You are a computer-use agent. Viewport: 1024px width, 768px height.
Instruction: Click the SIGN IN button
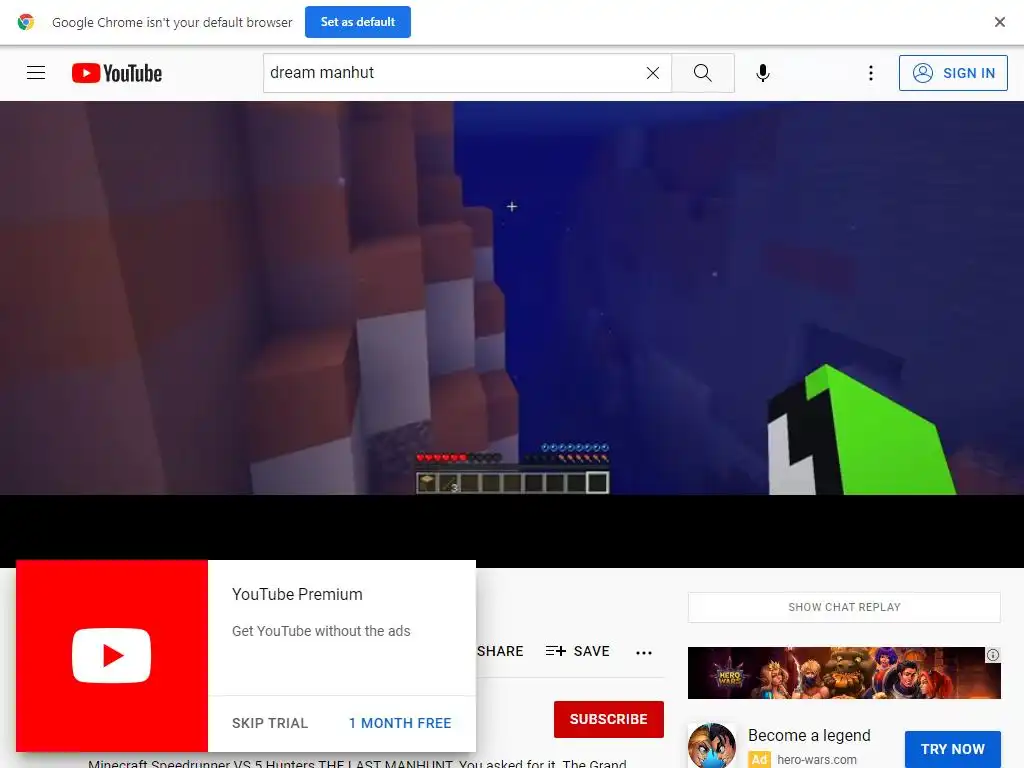point(953,73)
